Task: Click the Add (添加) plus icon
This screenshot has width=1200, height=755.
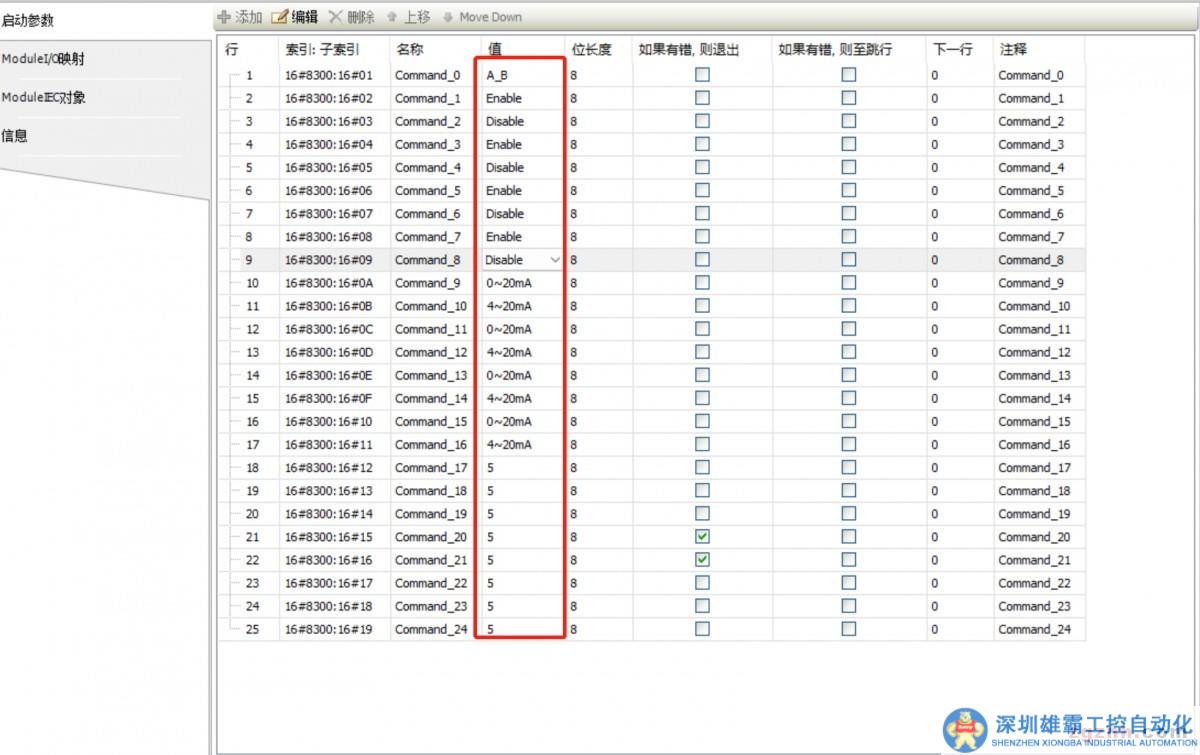Action: 224,17
